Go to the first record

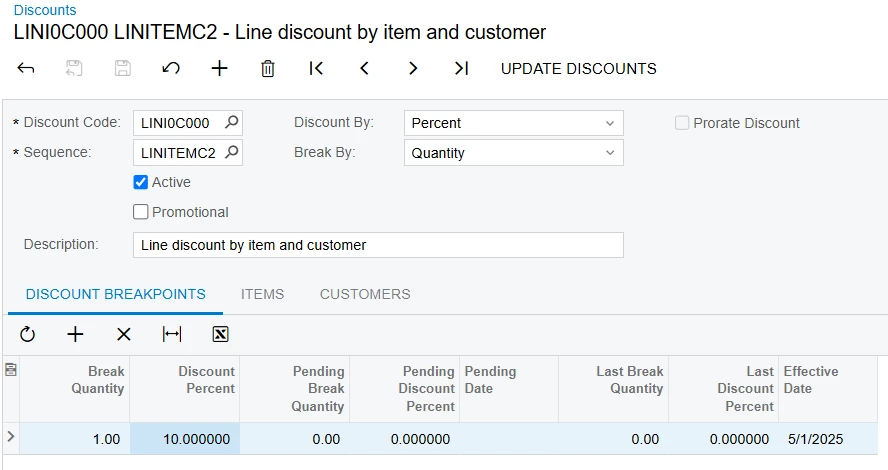point(316,69)
